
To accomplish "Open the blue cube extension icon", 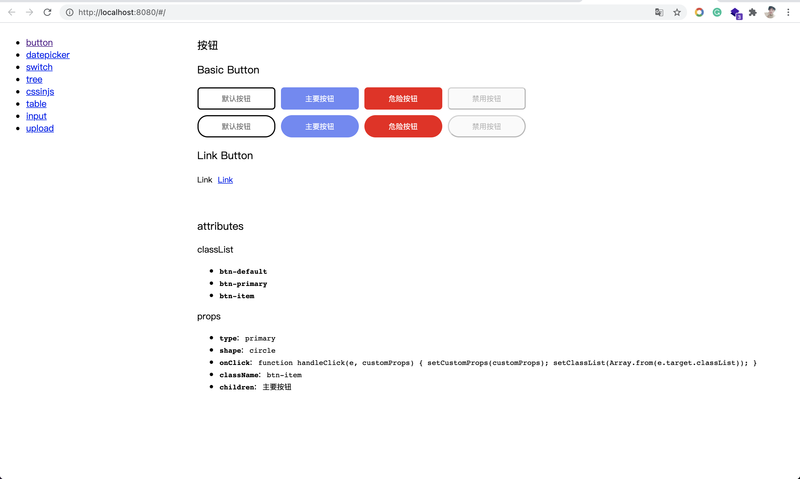I will 736,13.
